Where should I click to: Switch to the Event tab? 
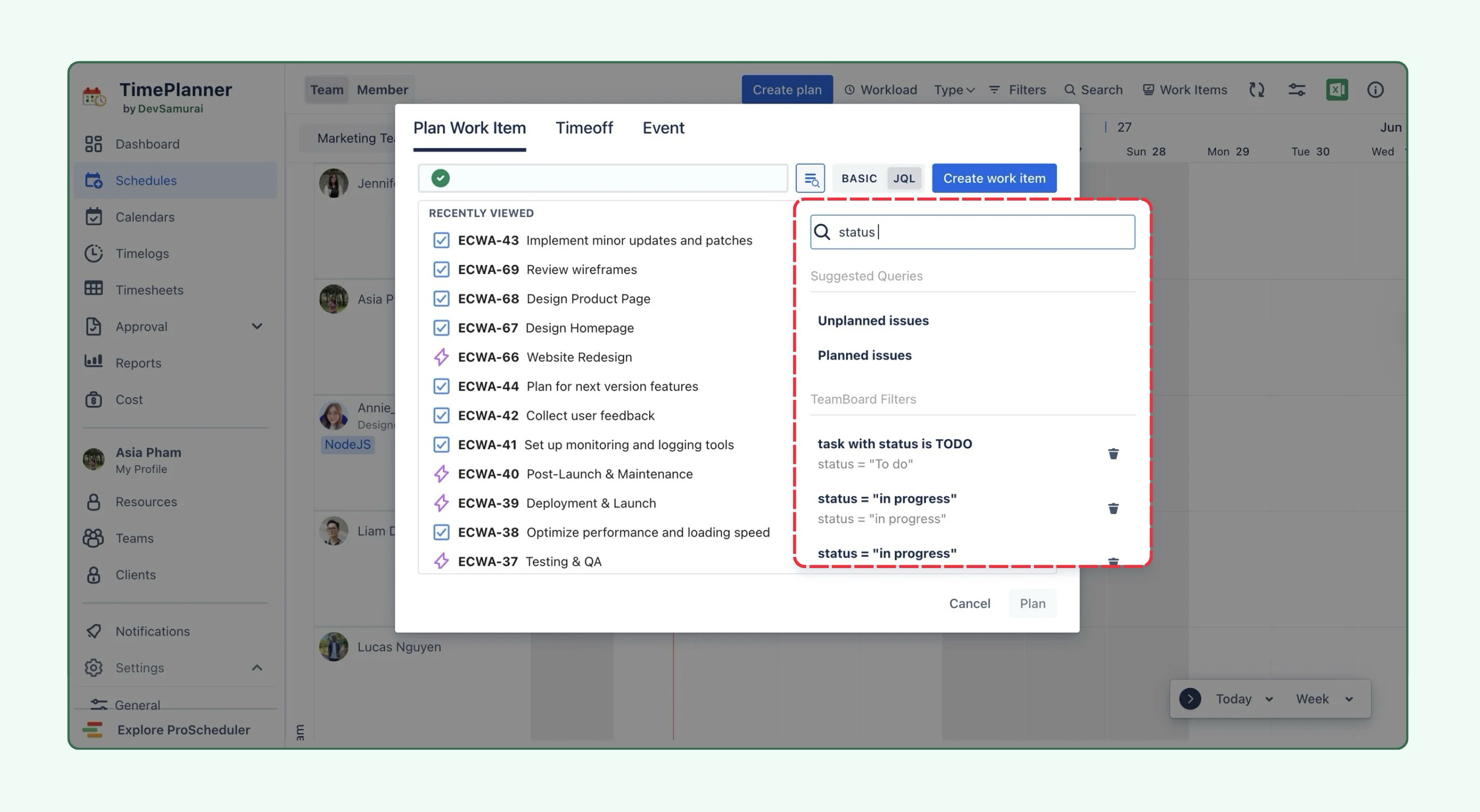[x=663, y=128]
